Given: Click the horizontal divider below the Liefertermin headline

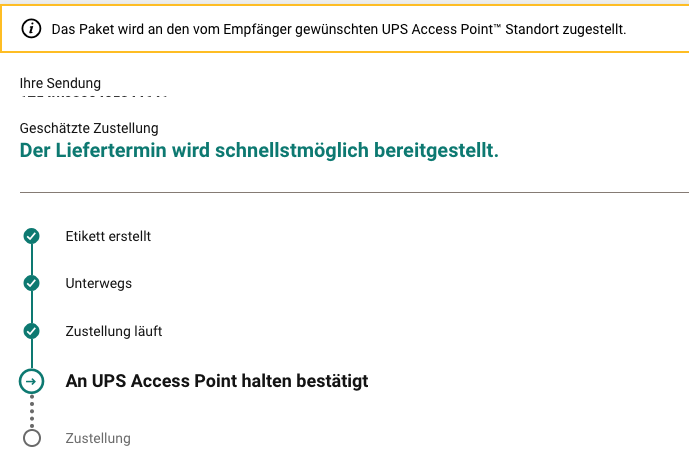Looking at the screenshot, I should point(354,192).
